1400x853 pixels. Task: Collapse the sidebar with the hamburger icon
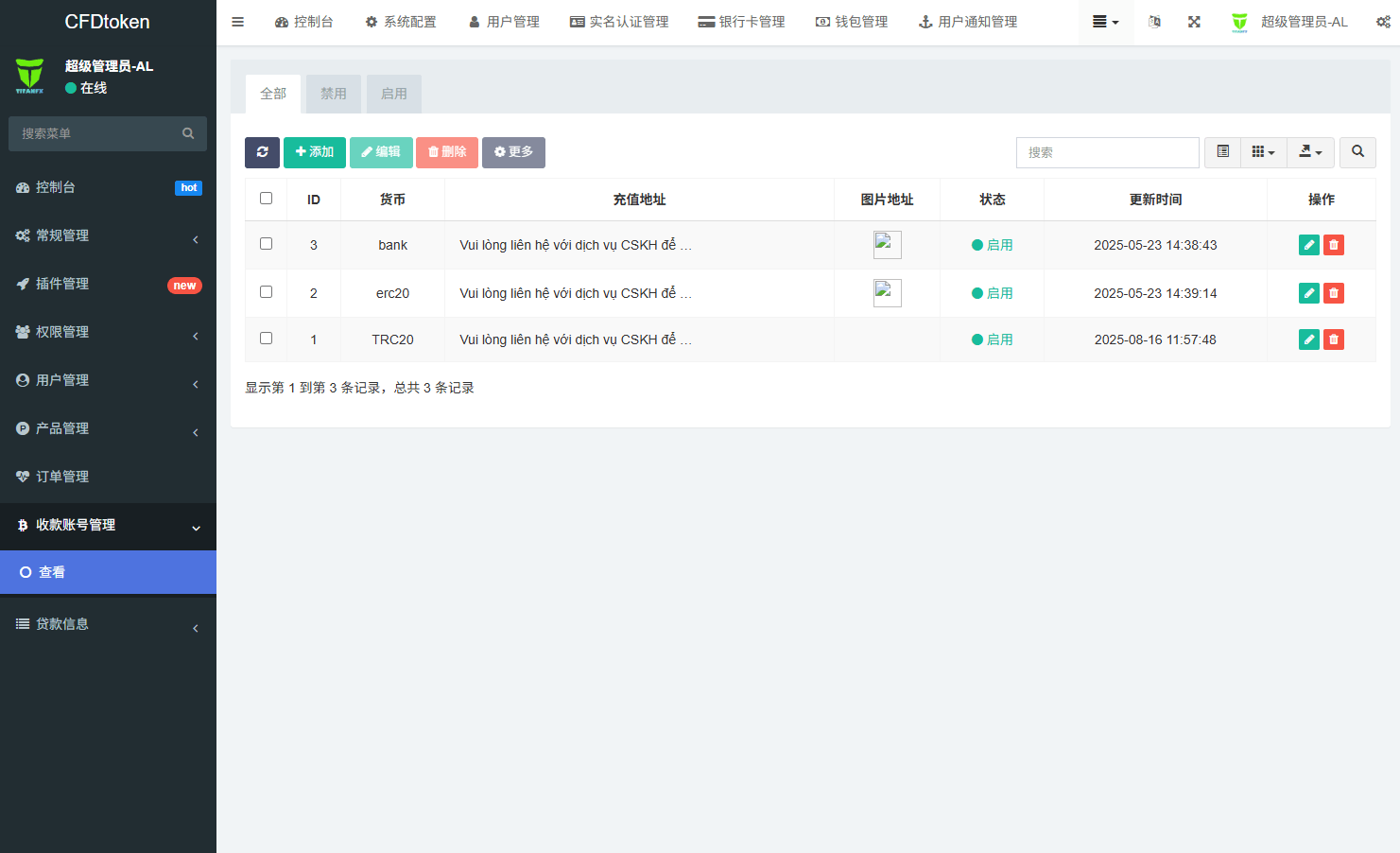point(237,21)
